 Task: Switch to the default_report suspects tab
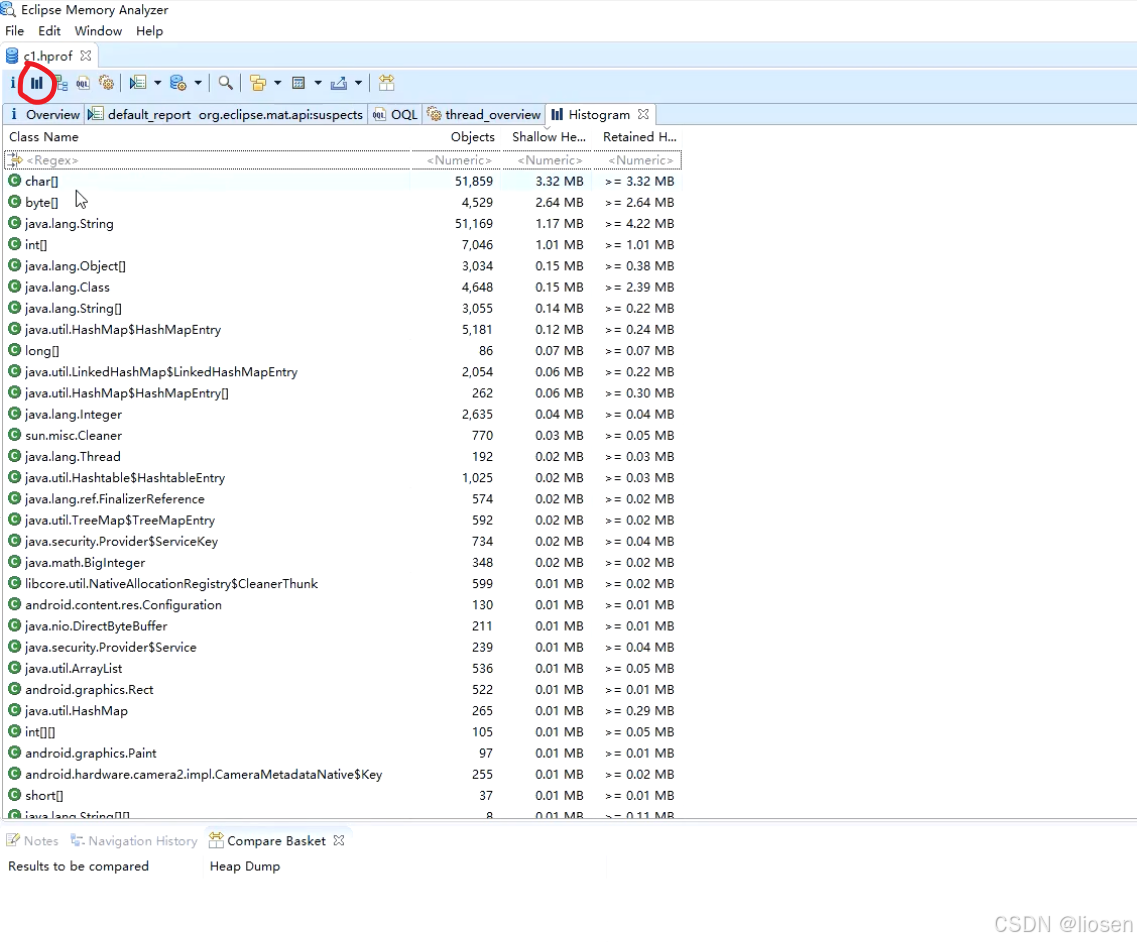(x=226, y=115)
